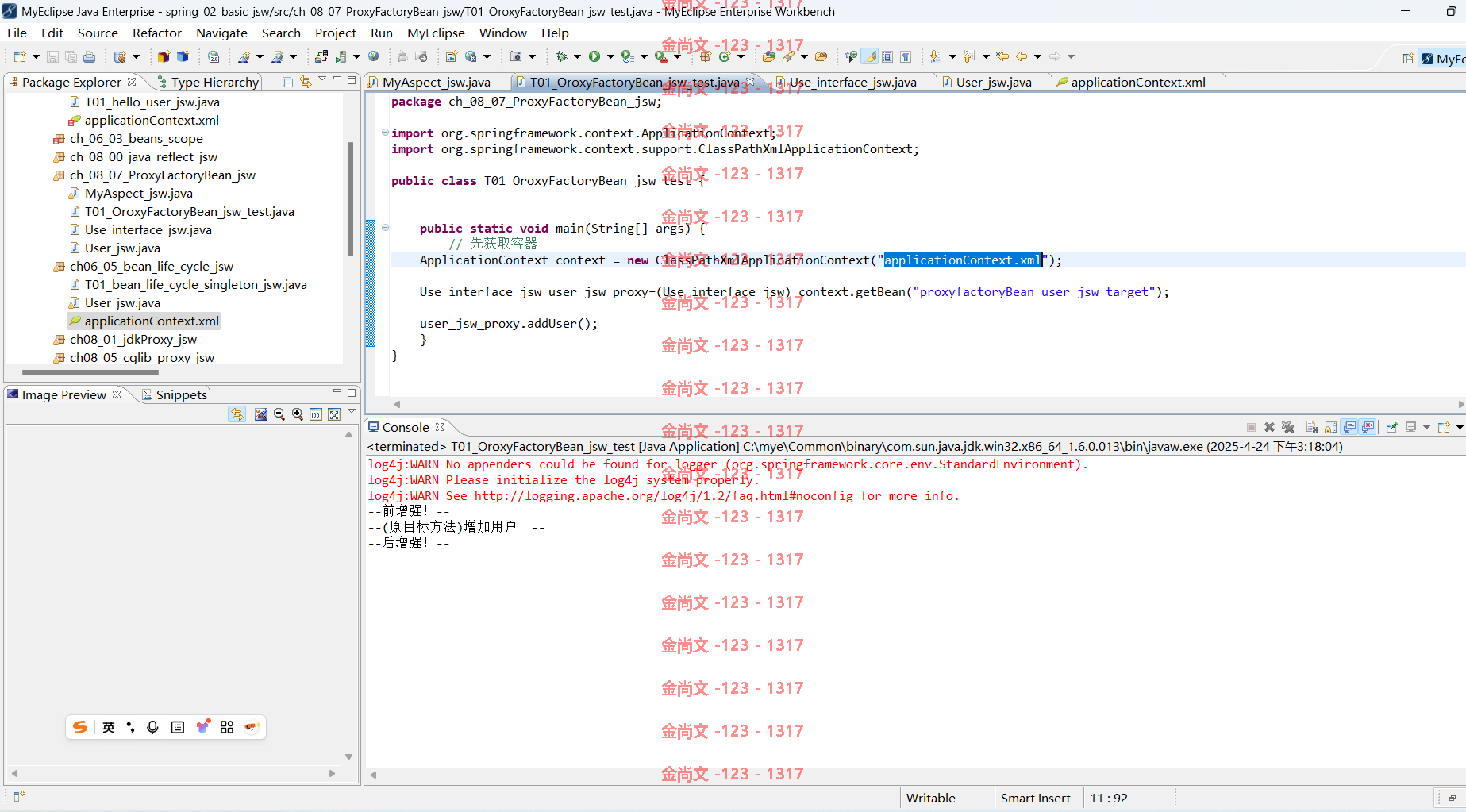Click Fit to window icon in Image Preview
Image resolution: width=1466 pixels, height=812 pixels.
click(x=334, y=414)
